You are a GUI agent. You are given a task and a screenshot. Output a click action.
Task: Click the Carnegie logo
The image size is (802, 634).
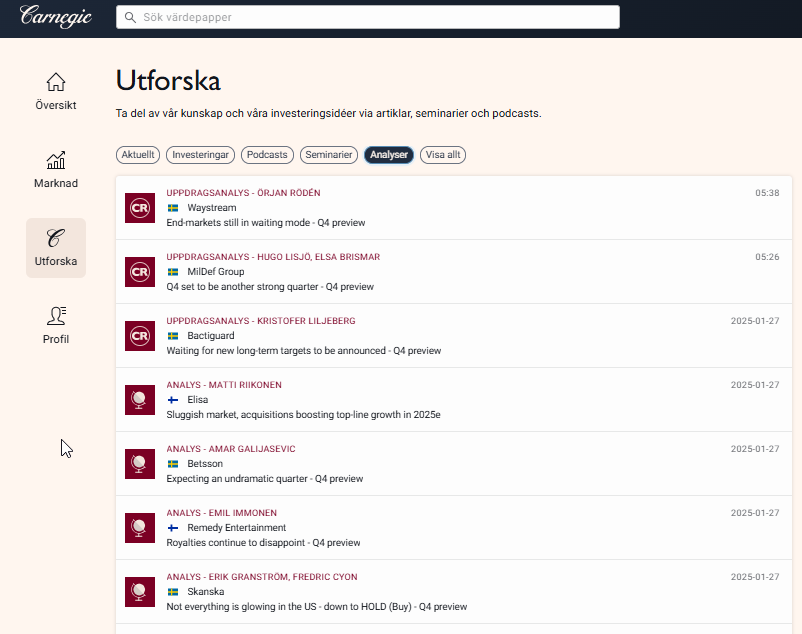pyautogui.click(x=56, y=16)
